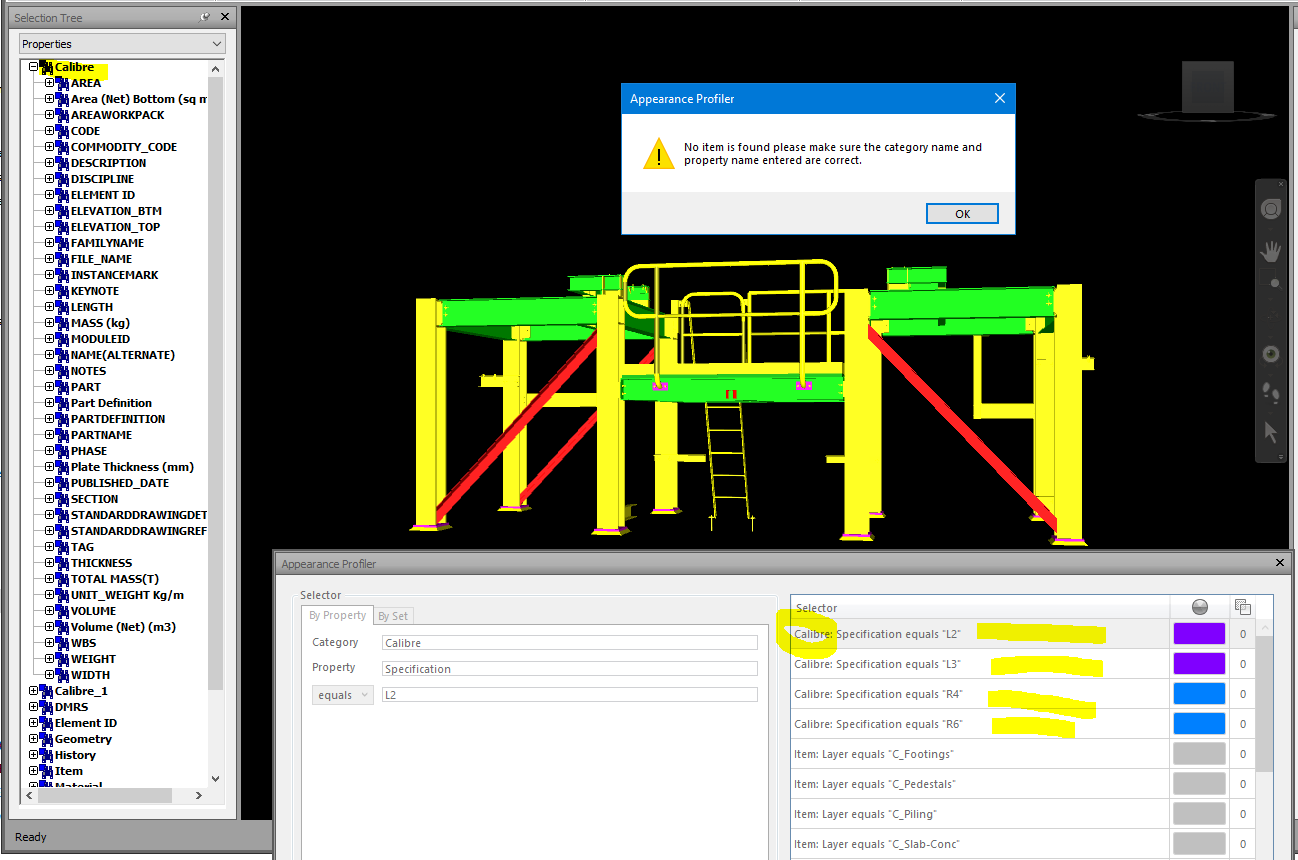Expand the Calibre_1 tree node

(33, 690)
